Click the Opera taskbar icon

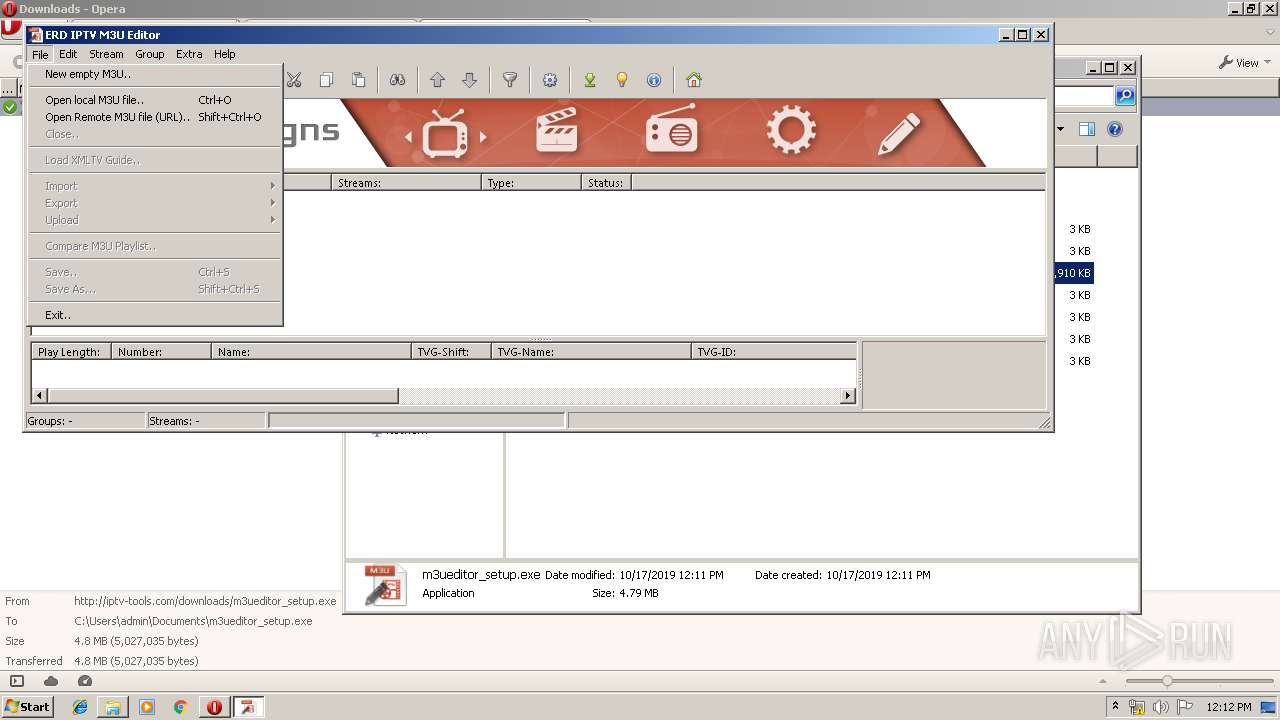[x=214, y=707]
